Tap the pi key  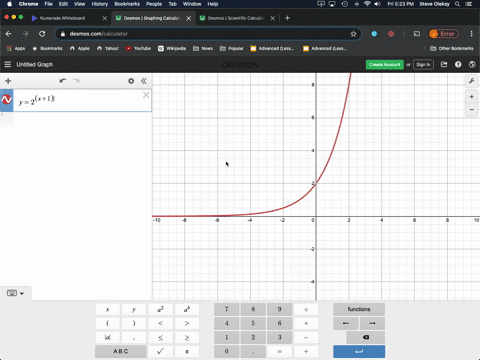[187, 351]
